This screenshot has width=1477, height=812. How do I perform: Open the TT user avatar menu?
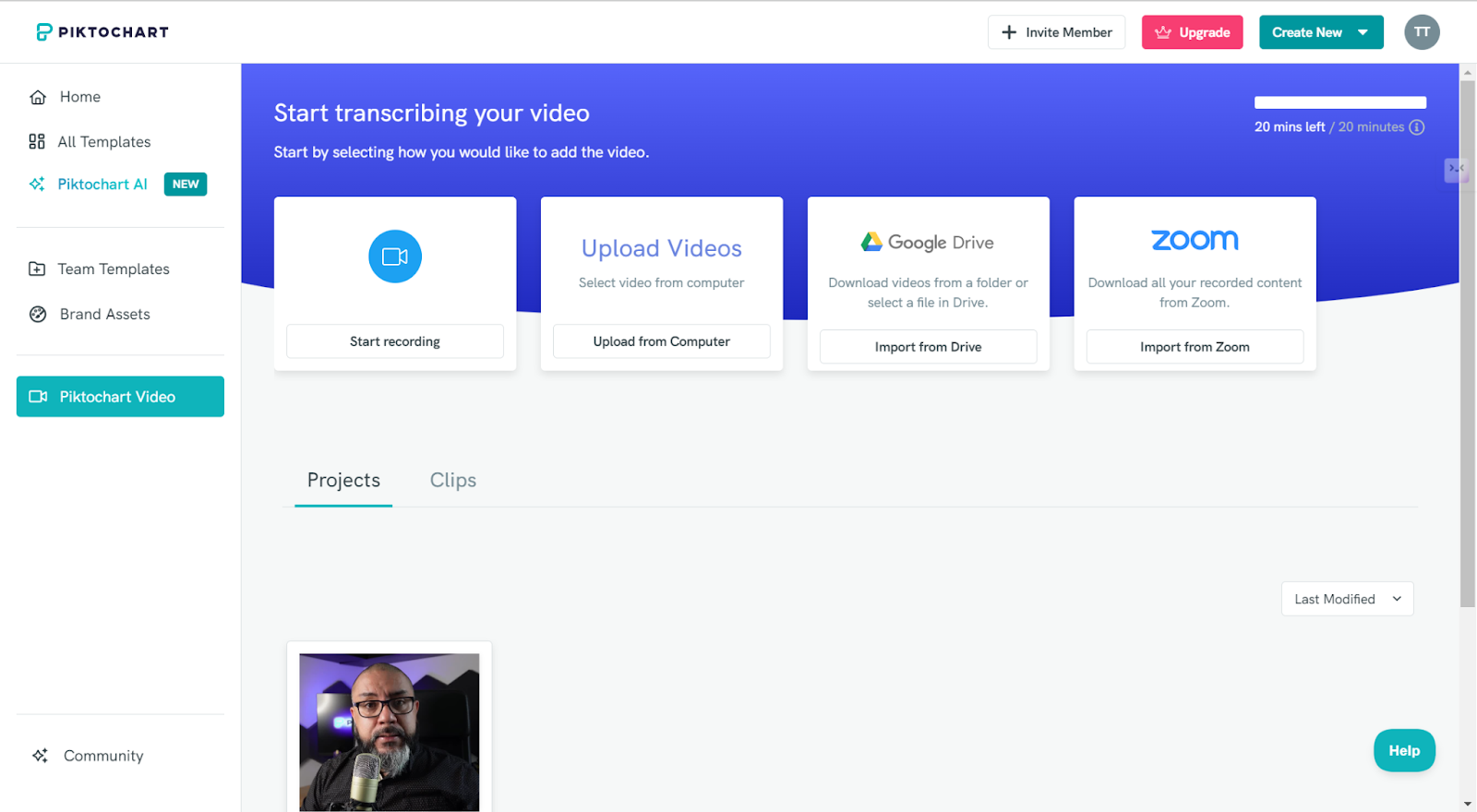(1423, 32)
